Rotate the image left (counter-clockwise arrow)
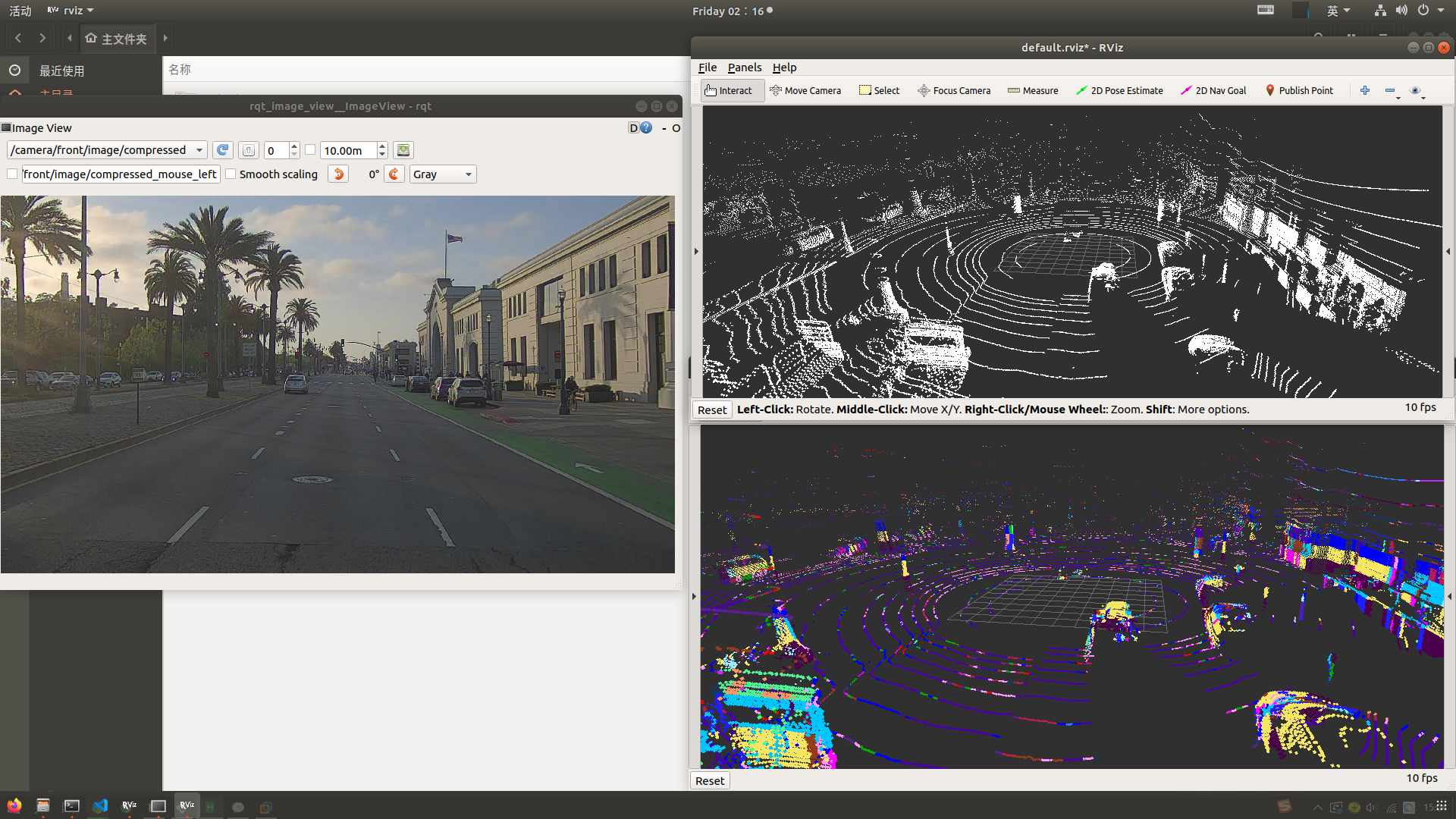Screen dimensions: 1456x819 (338, 174)
